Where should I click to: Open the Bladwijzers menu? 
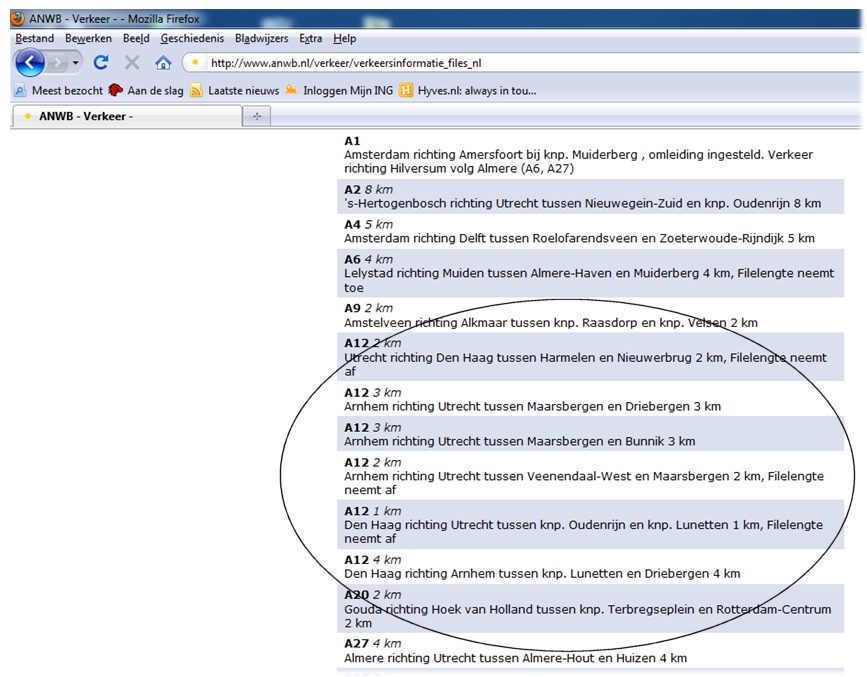coord(261,38)
